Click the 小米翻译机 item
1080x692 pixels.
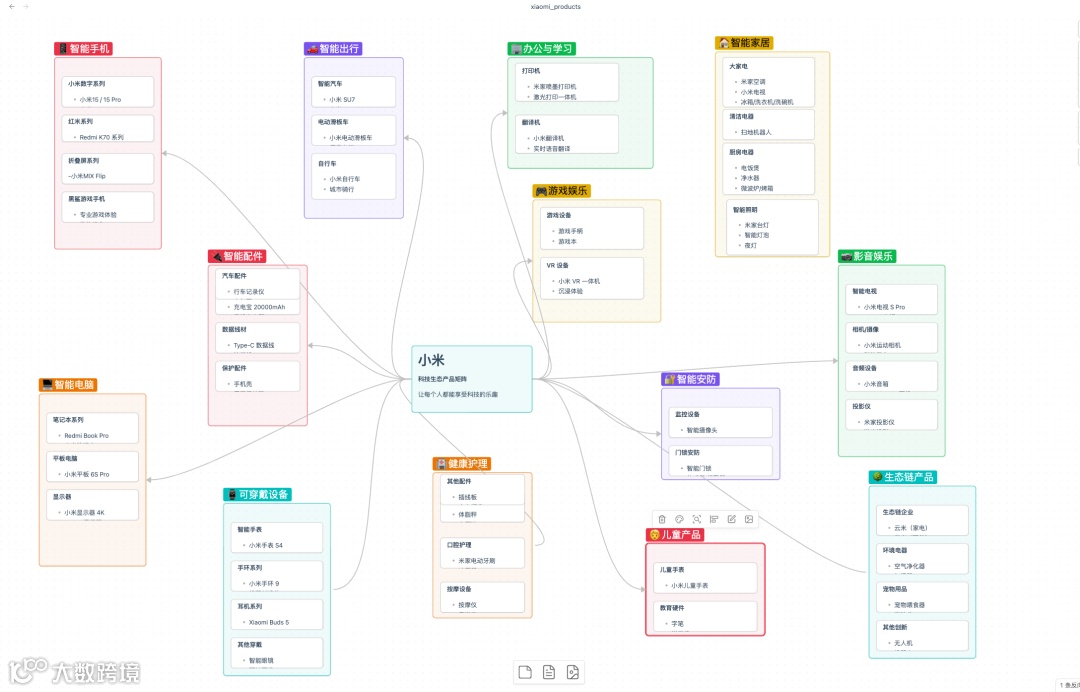coord(548,138)
